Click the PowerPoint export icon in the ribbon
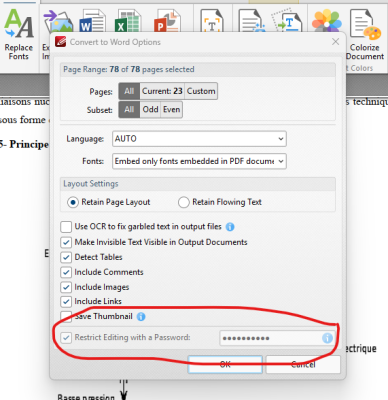This screenshot has width=388, height=400. coord(167,21)
